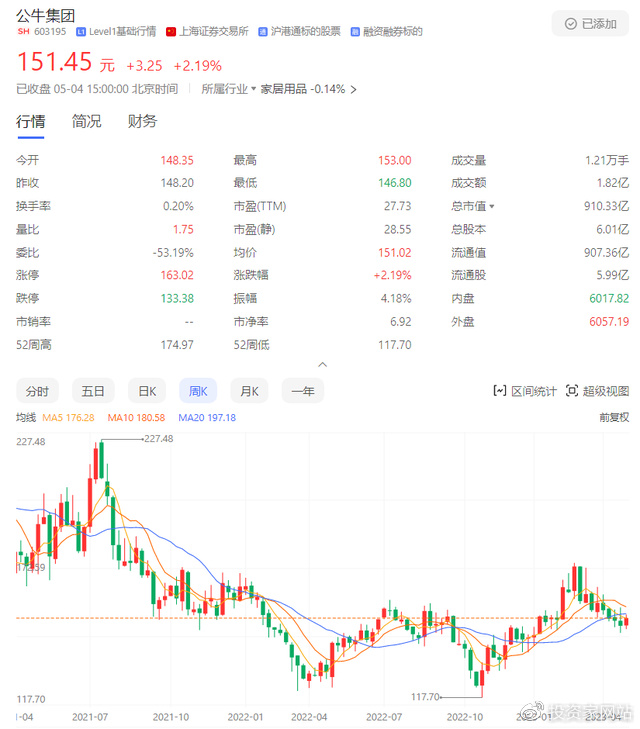The height and width of the screenshot is (729, 640).
Task: Click the 内盘 value 6017.82
Action: 609,298
